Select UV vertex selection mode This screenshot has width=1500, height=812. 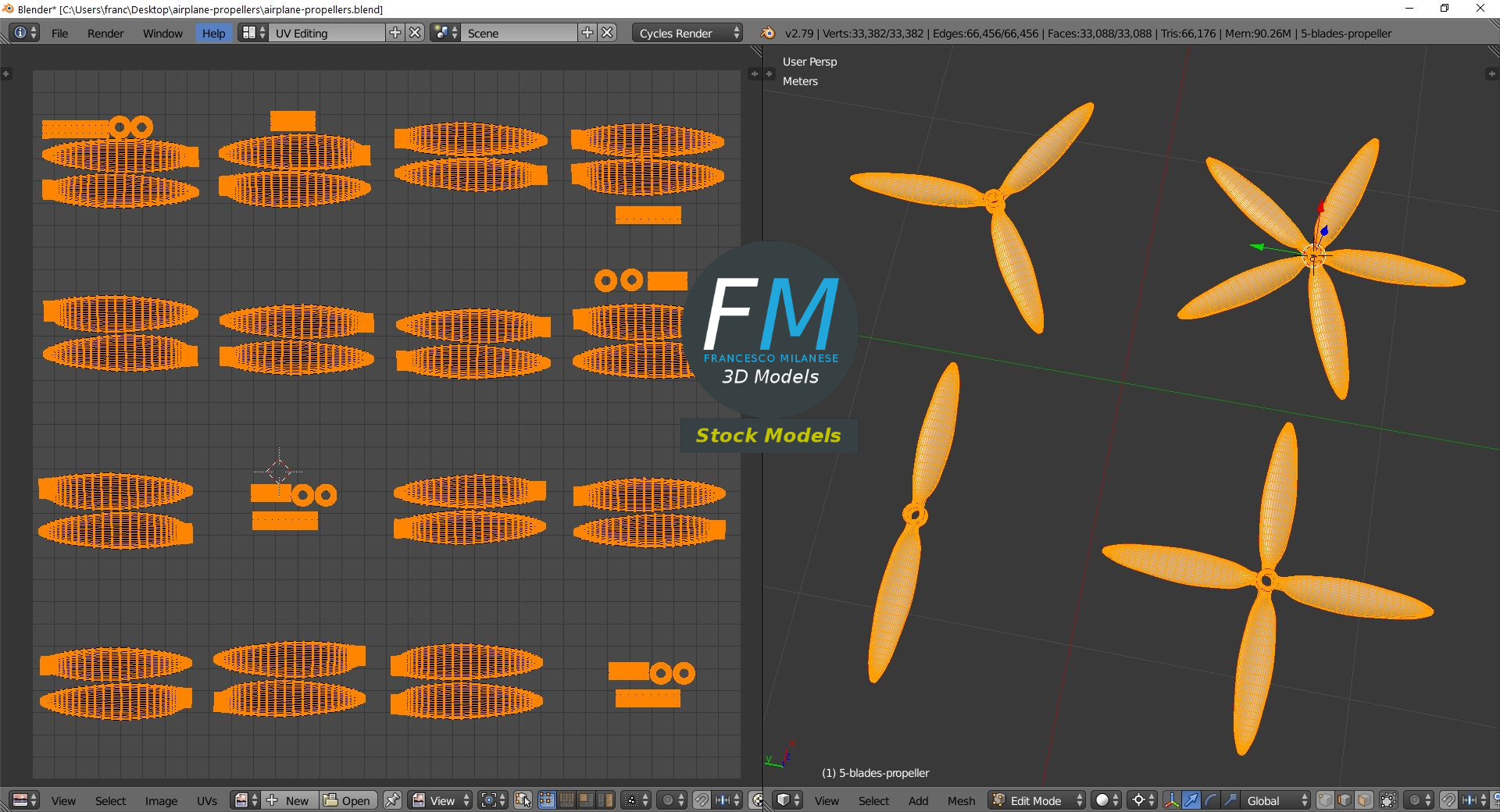tap(547, 800)
